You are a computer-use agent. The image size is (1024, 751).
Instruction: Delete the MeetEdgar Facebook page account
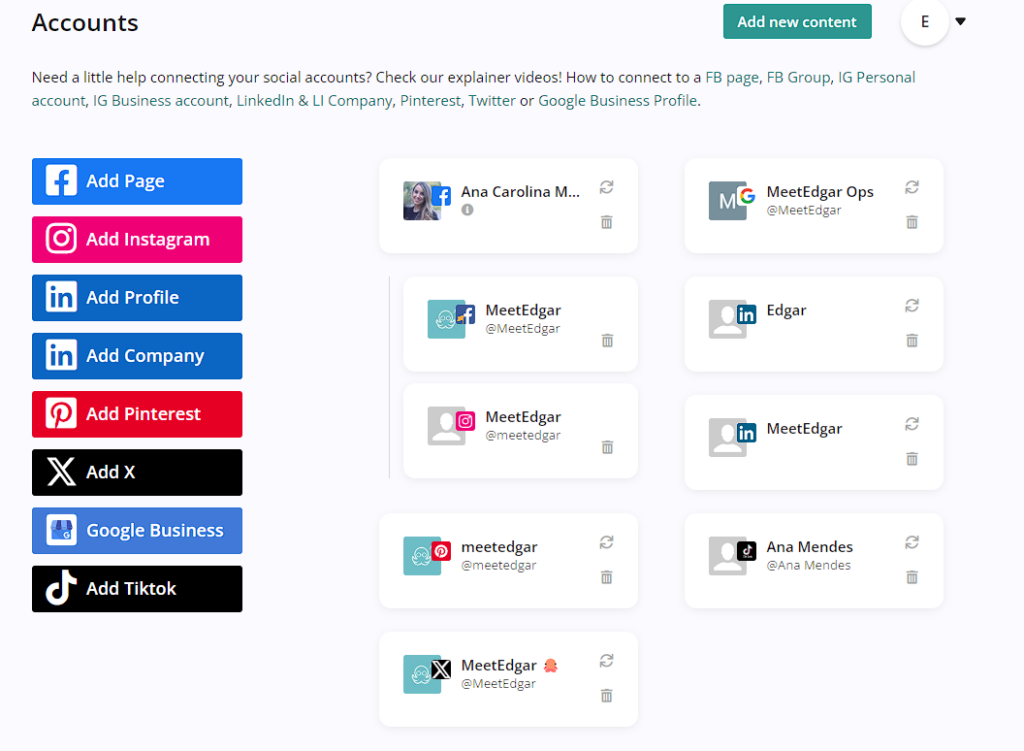[607, 341]
